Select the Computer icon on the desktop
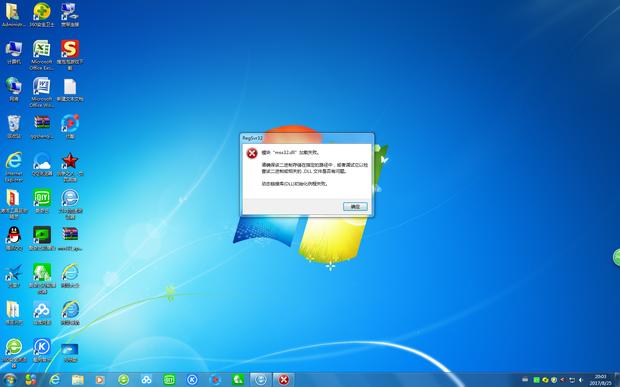The height and width of the screenshot is (387, 620). (14, 52)
